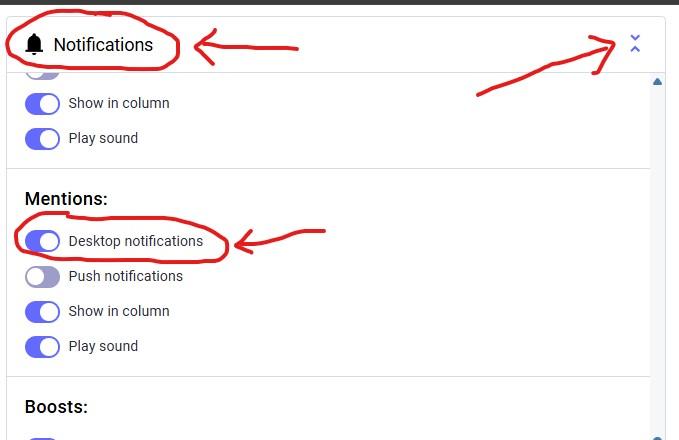
Task: Click the bell icon beside Notifications
Action: (35, 45)
